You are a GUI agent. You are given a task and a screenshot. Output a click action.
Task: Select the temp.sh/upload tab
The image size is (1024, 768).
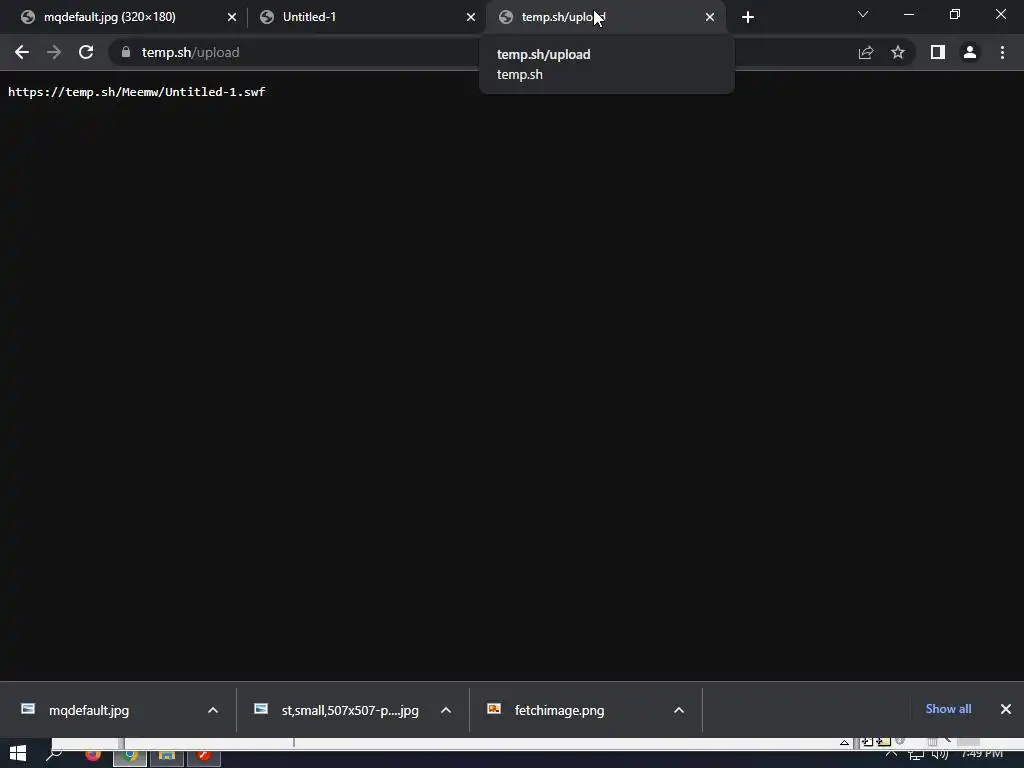(605, 17)
